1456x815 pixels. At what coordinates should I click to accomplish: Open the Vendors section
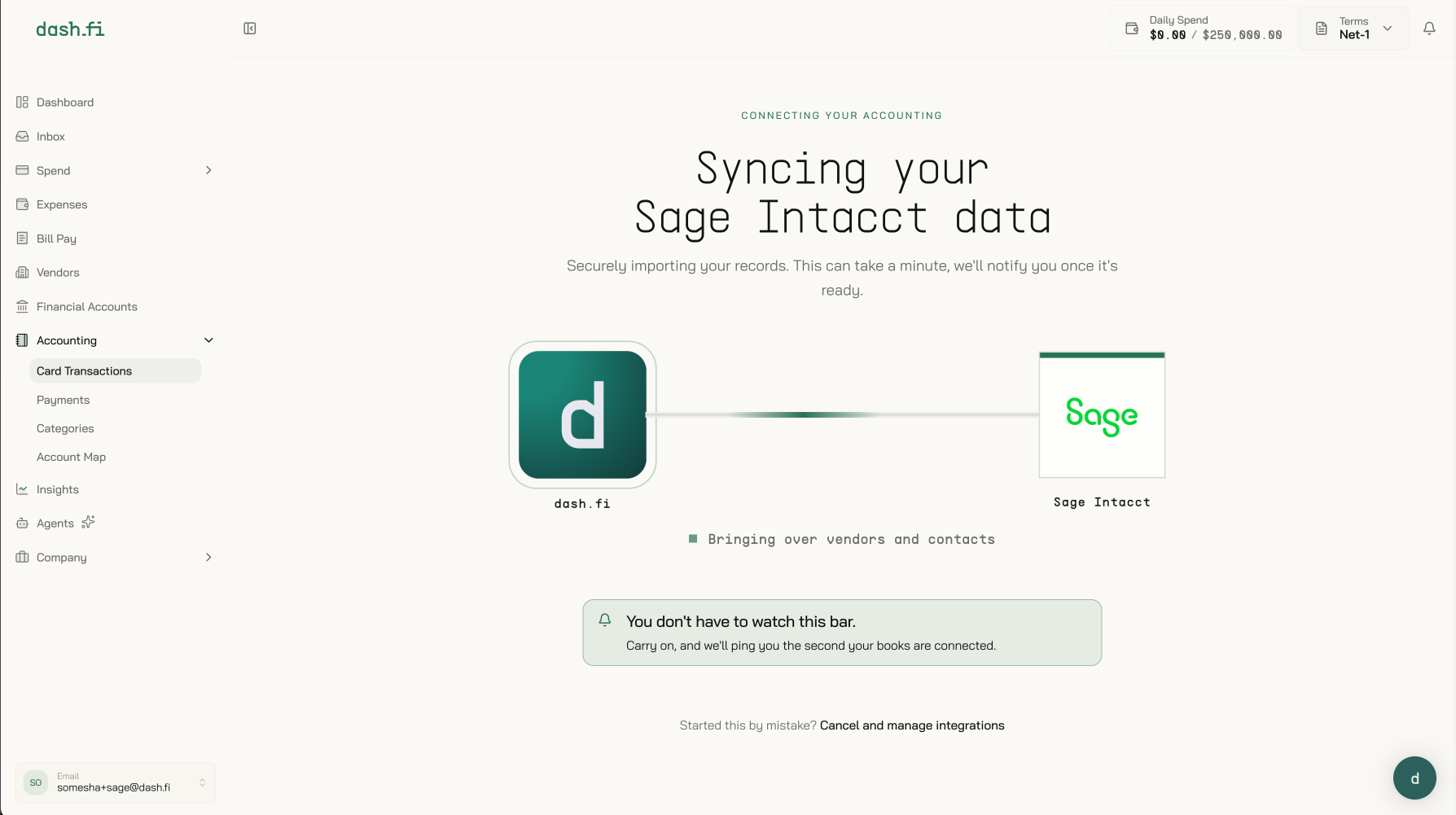click(x=58, y=273)
